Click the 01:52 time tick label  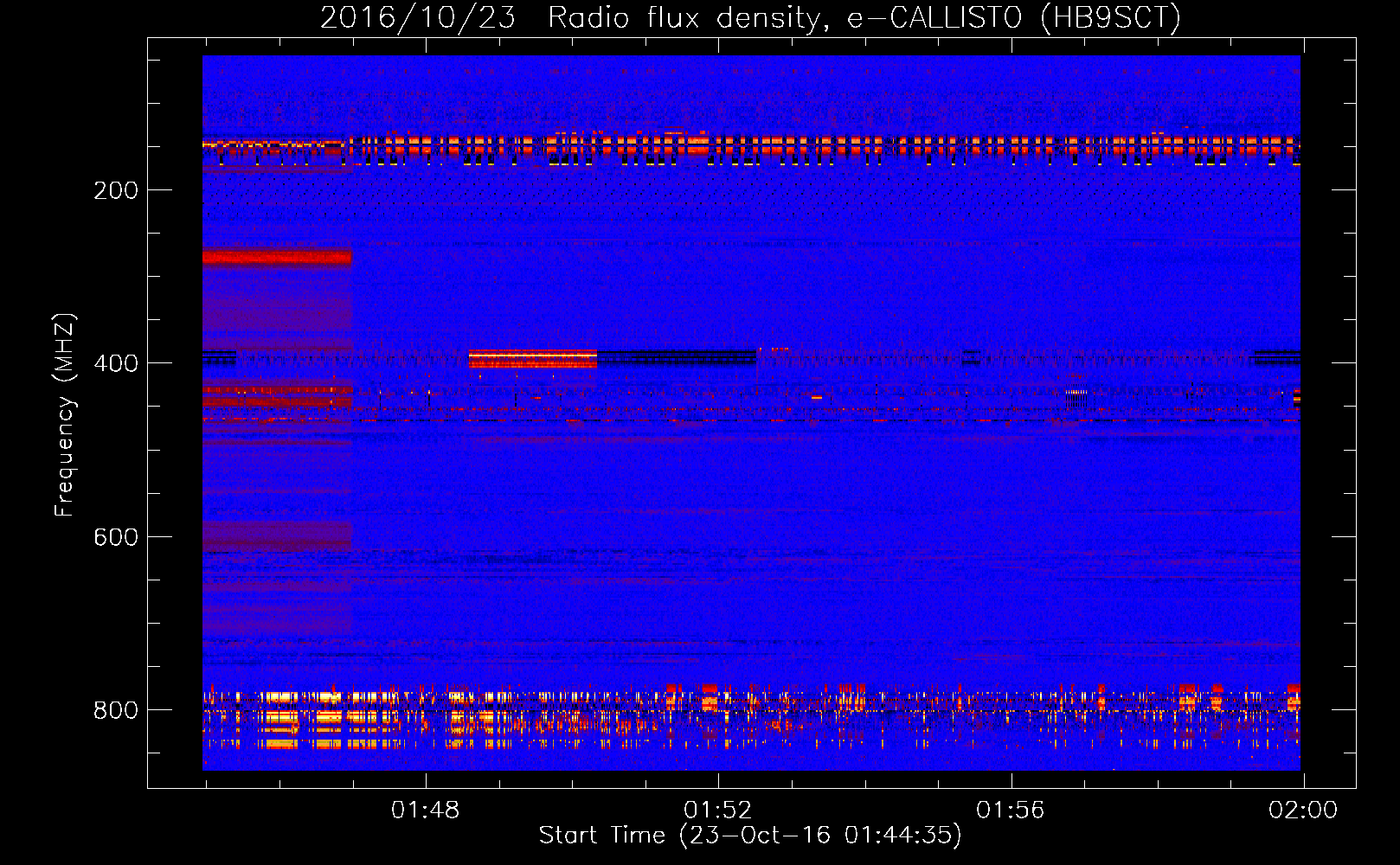coord(718,811)
